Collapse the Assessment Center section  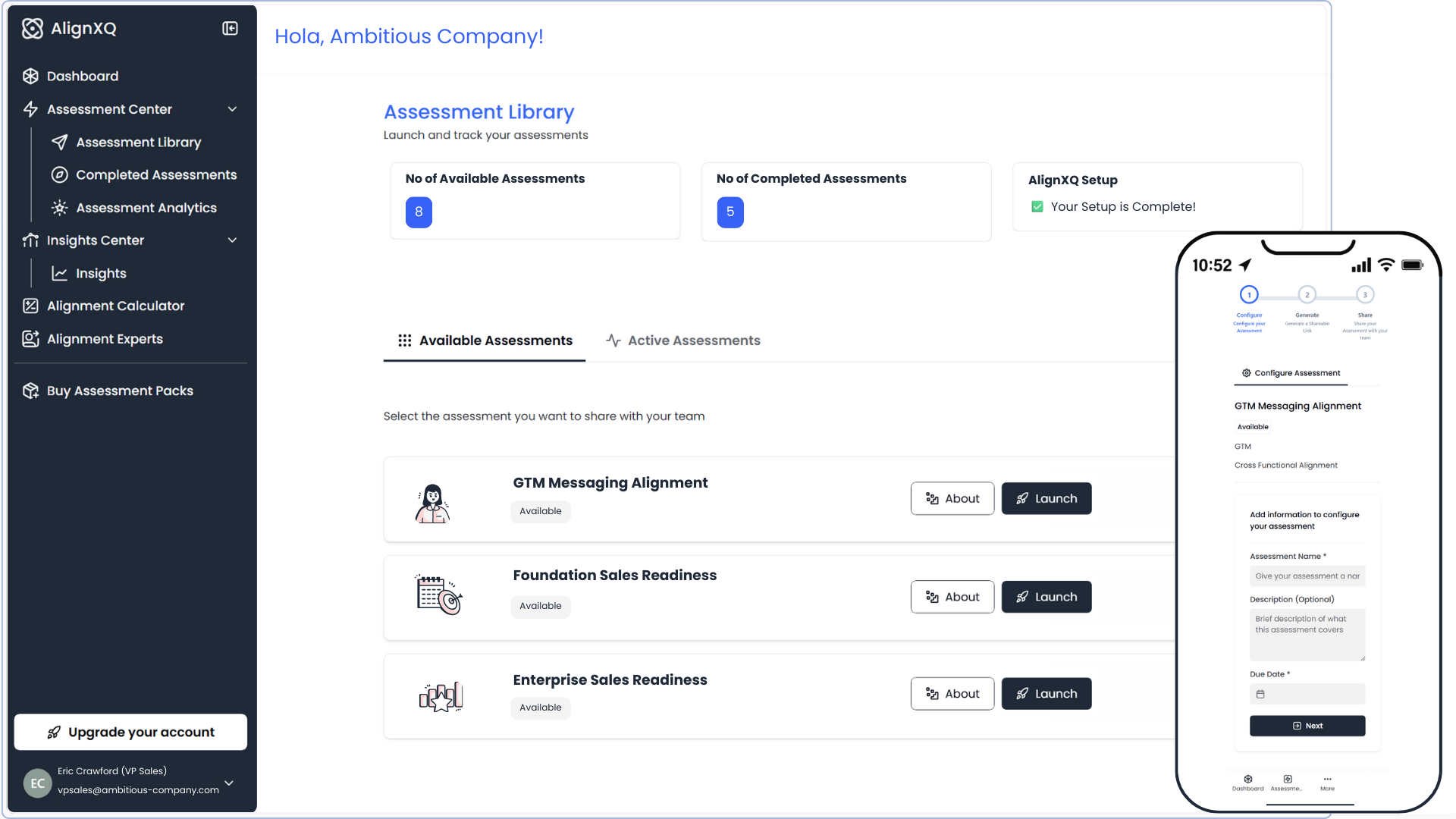tap(232, 109)
